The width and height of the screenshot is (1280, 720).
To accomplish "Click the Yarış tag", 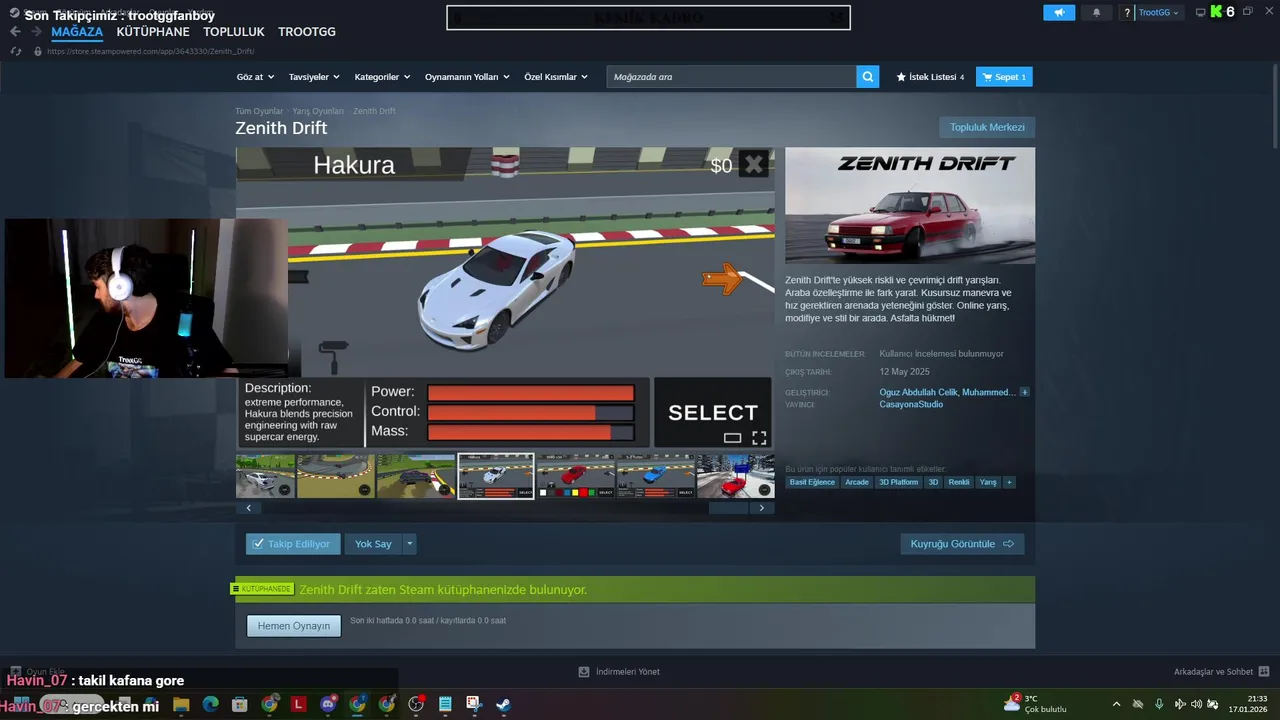I will click(988, 482).
